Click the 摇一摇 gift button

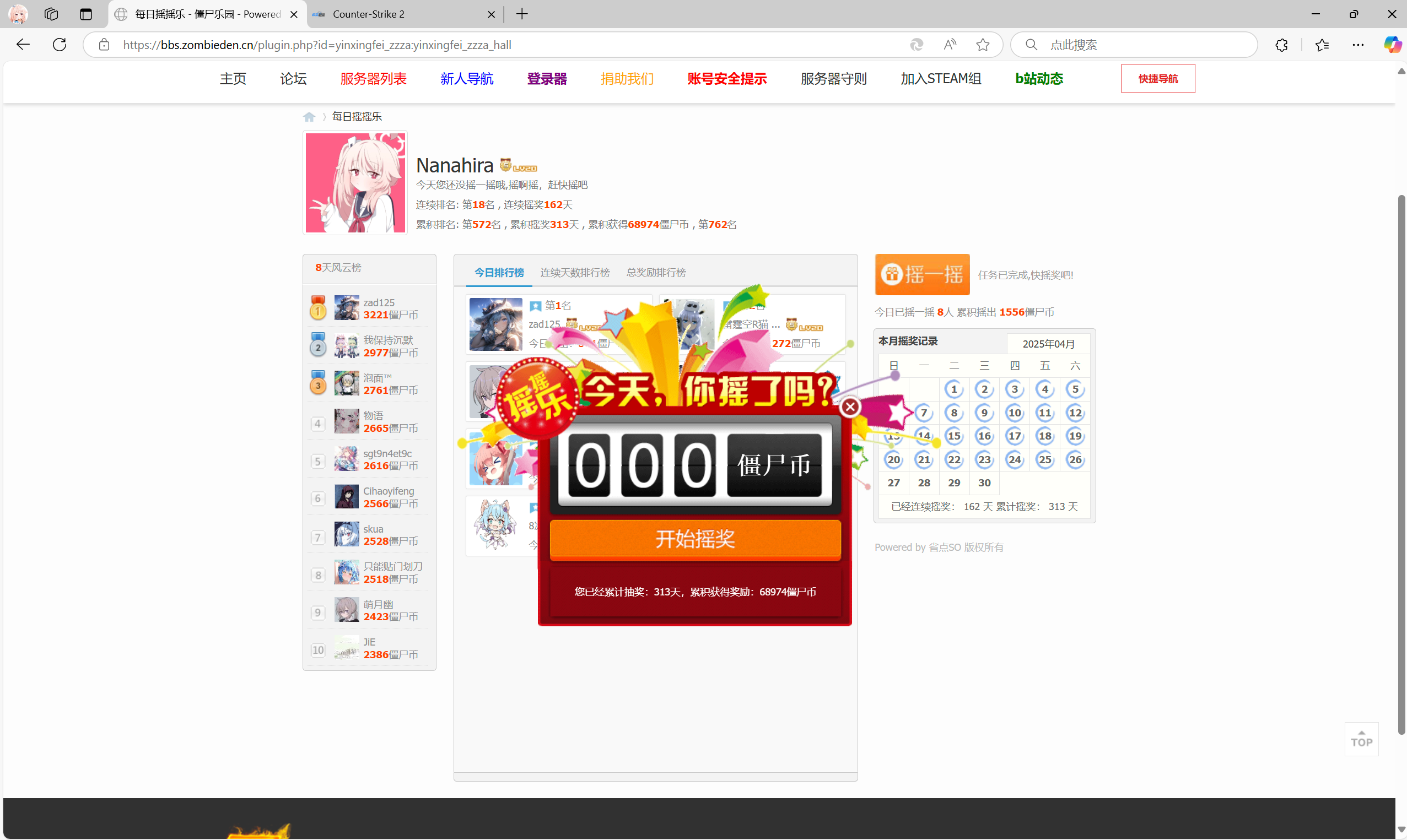[922, 274]
